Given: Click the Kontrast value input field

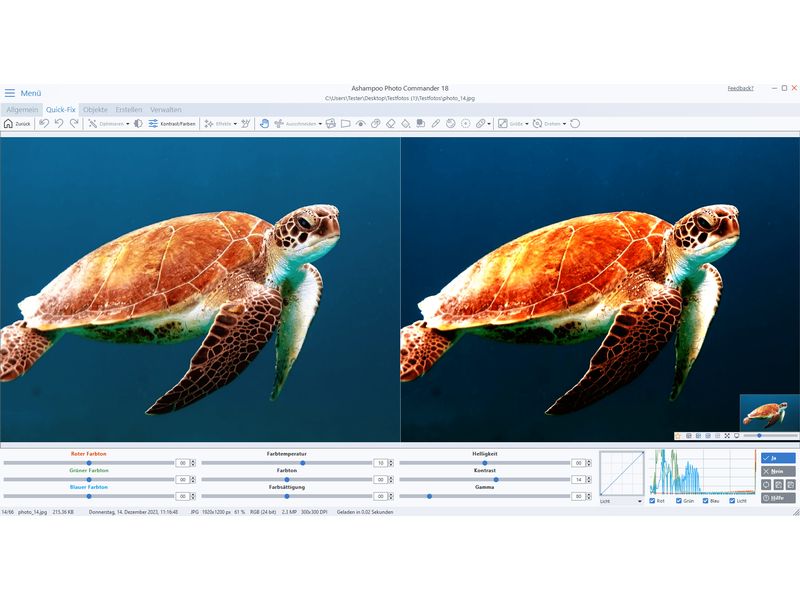Looking at the screenshot, I should [578, 480].
